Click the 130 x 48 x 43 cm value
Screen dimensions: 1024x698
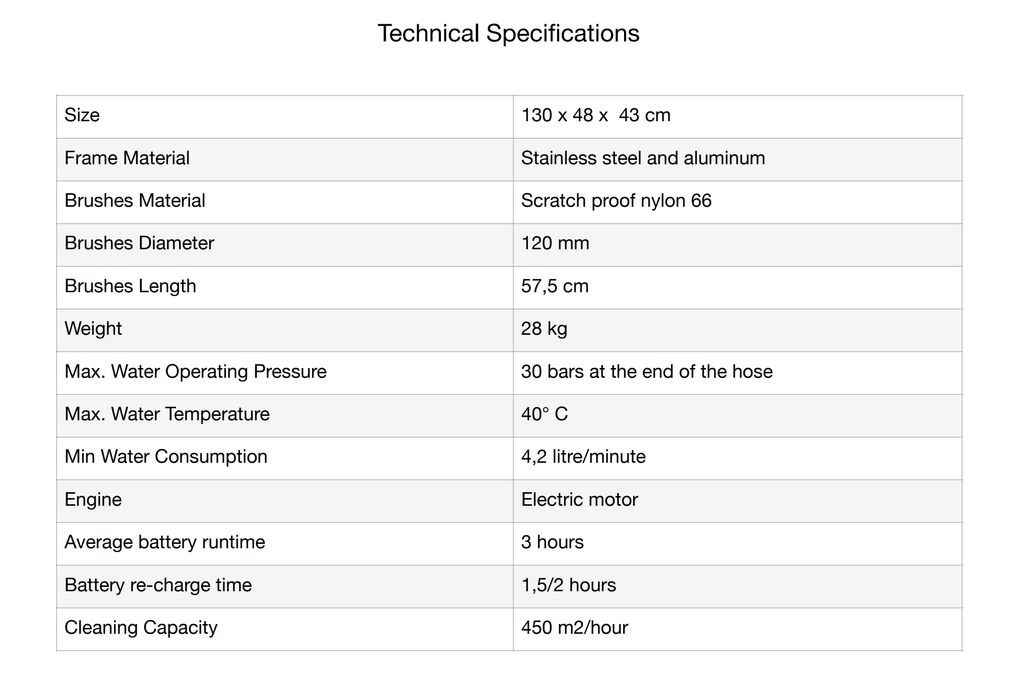point(595,115)
